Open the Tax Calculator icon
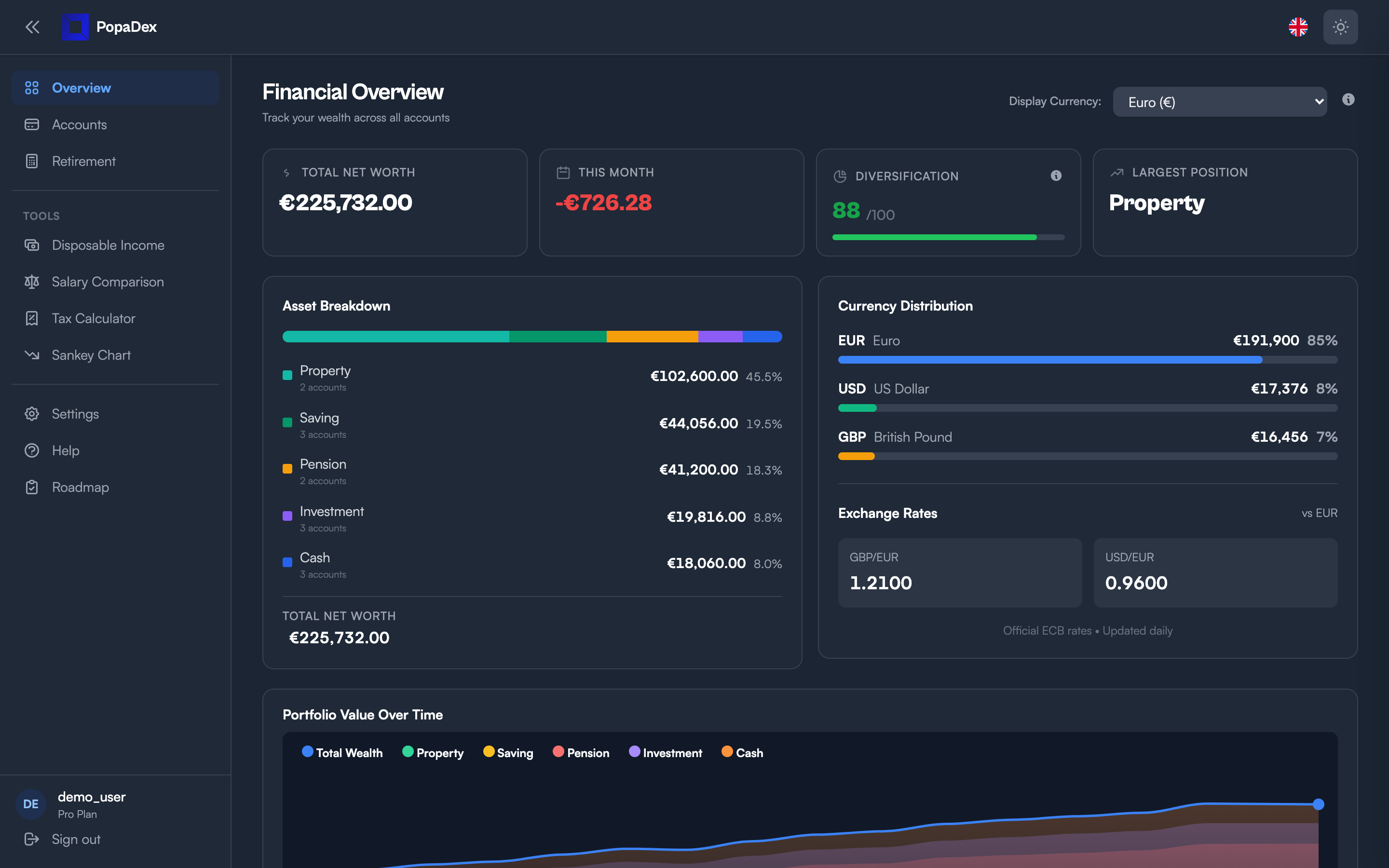This screenshot has height=868, width=1389. click(31, 318)
